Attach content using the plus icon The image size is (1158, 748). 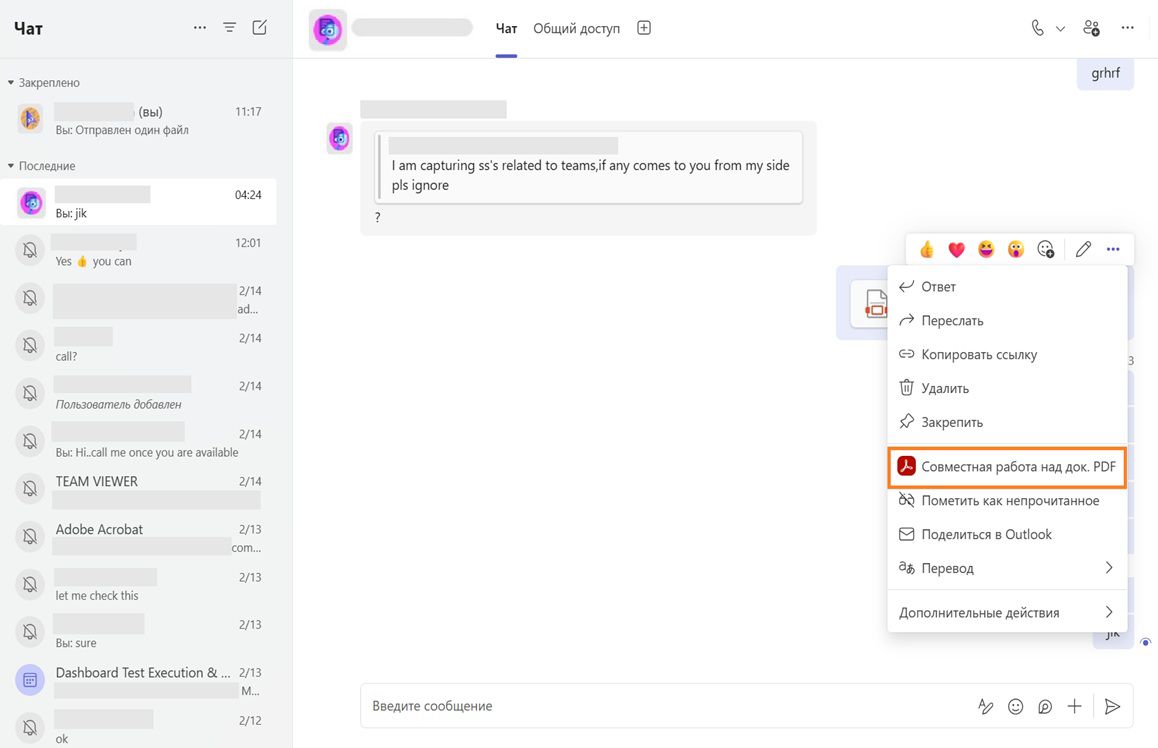pos(1074,706)
